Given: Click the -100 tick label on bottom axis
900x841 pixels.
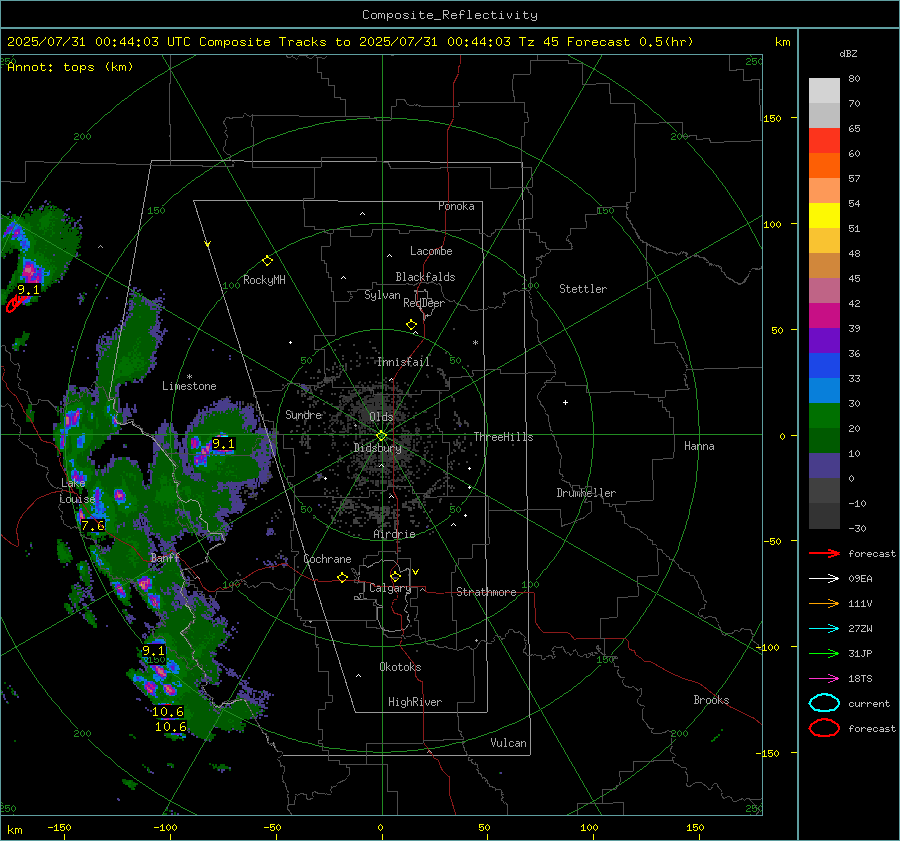Looking at the screenshot, I should point(165,828).
